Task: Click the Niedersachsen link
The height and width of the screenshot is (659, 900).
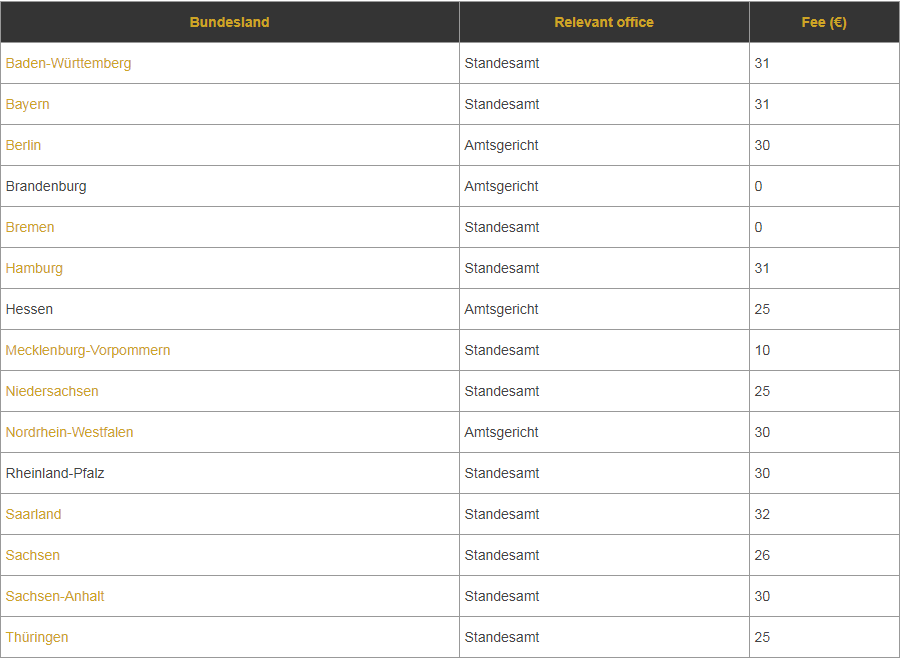Action: coord(52,391)
